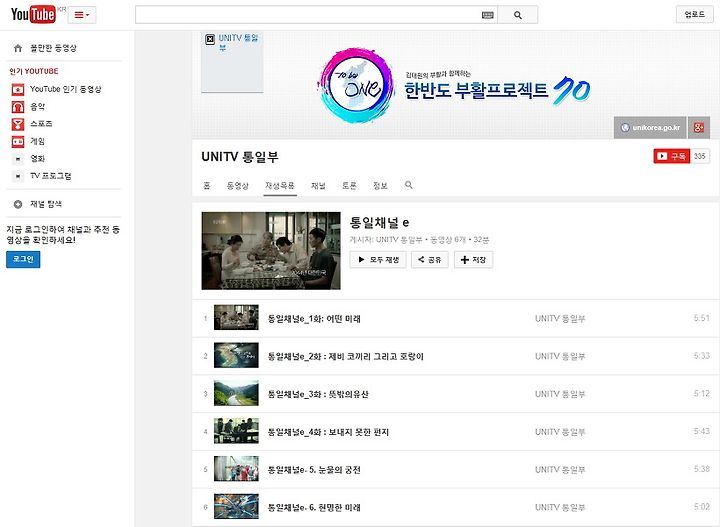Viewport: 720px width, 527px height.
Task: Switch to the 토론 discussion tab
Action: [x=349, y=185]
